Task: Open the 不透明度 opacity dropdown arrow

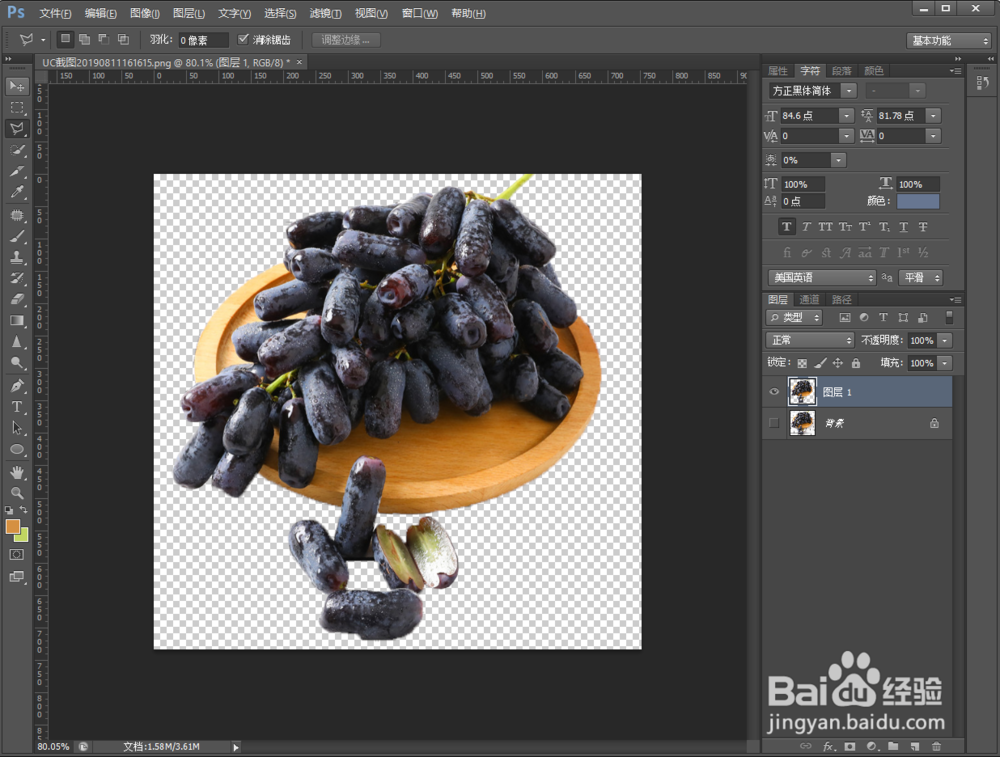Action: pyautogui.click(x=945, y=340)
